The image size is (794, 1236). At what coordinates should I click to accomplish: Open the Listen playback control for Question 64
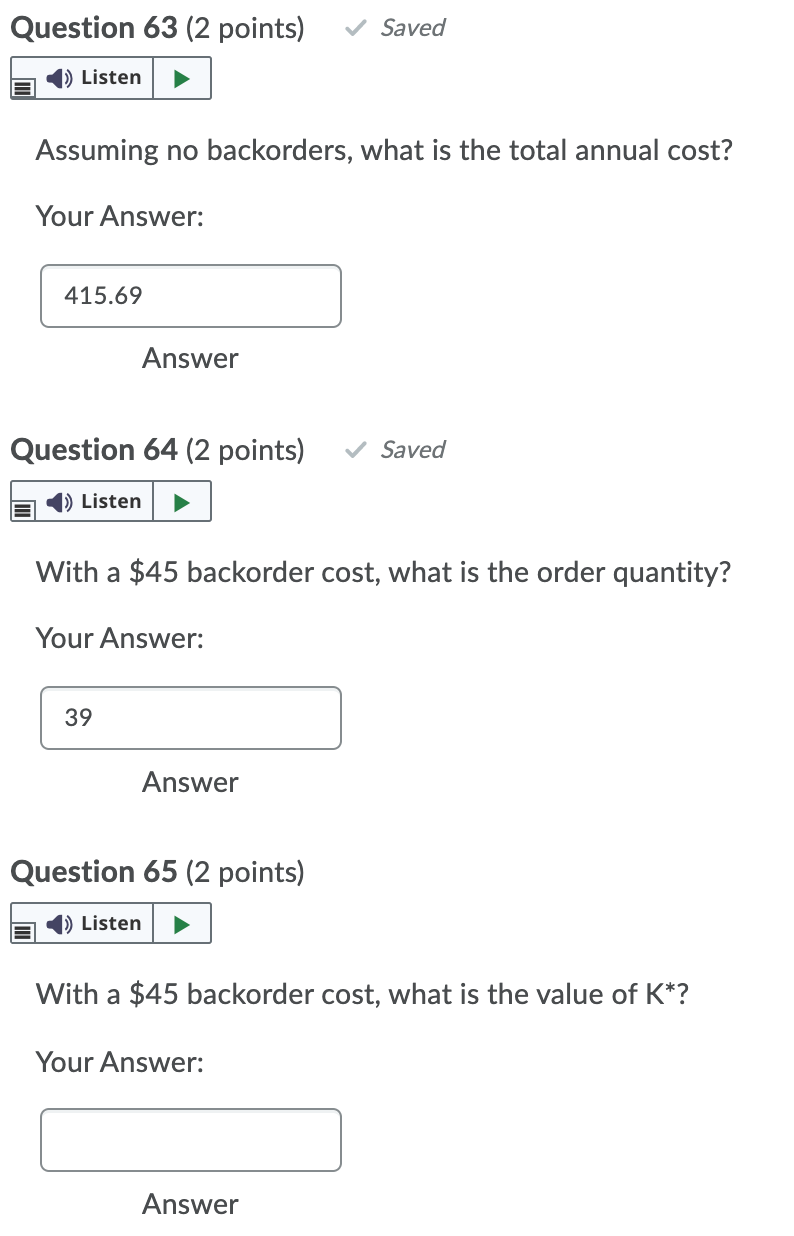[183, 500]
